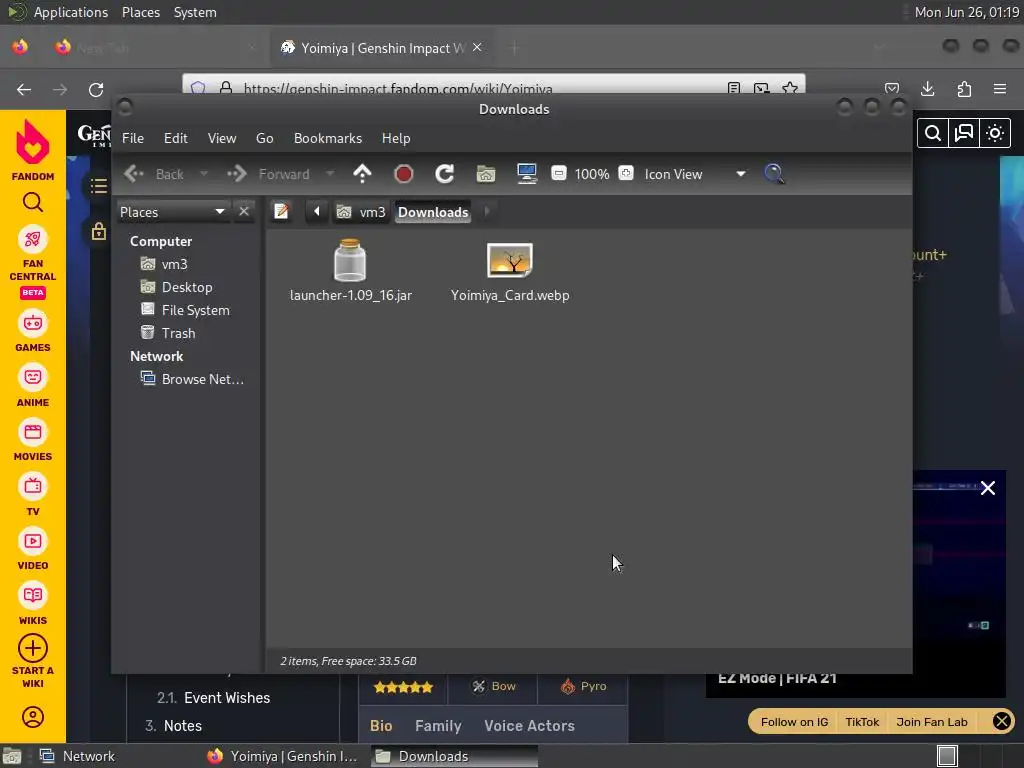Open Firefox hamburger menu

click(1000, 89)
